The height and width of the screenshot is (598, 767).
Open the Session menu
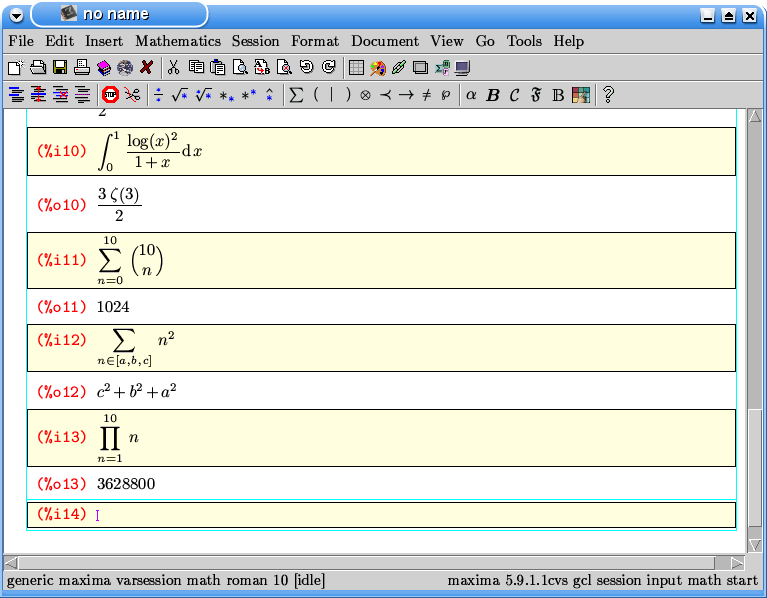coord(255,41)
